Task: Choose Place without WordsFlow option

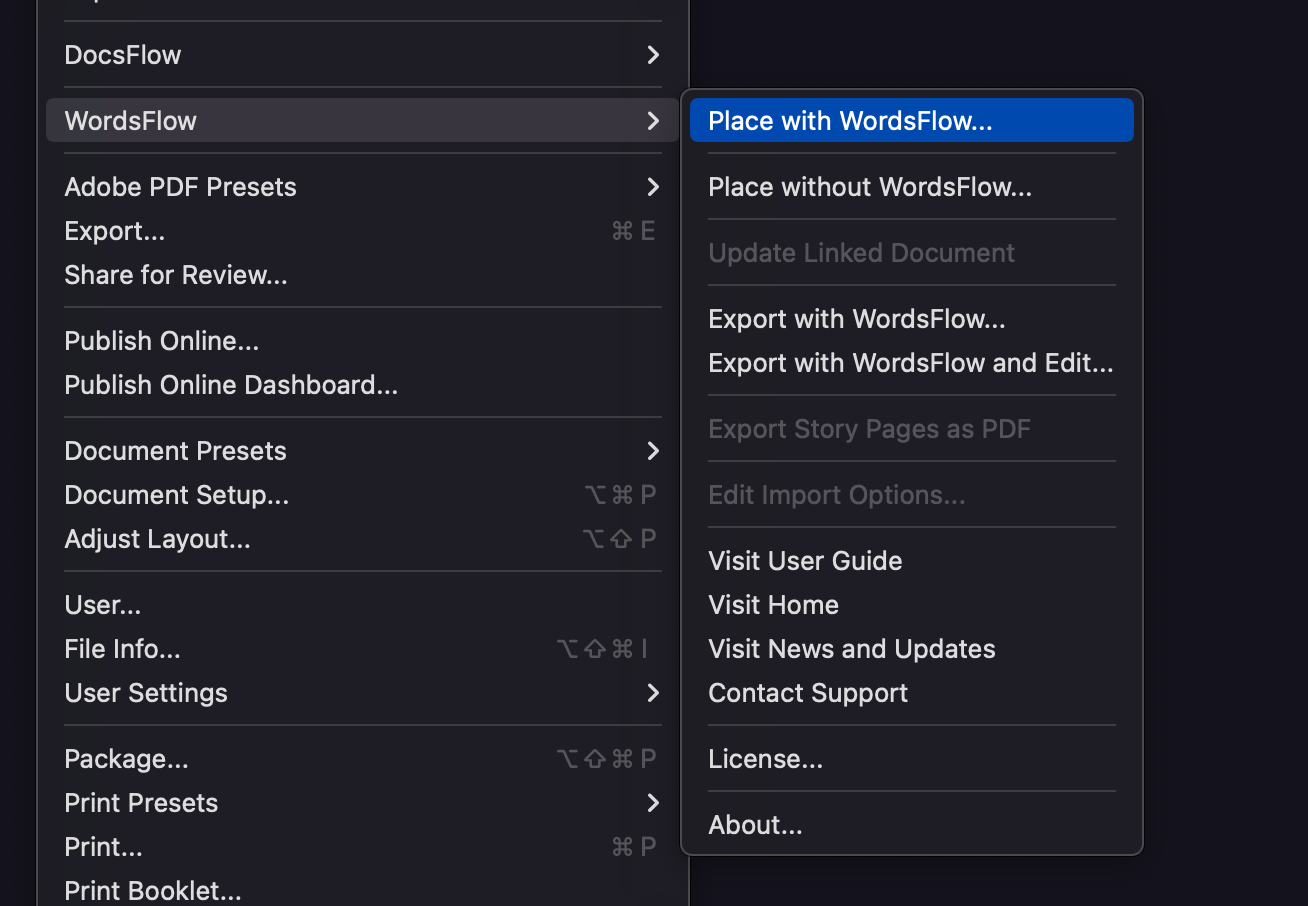Action: tap(869, 187)
